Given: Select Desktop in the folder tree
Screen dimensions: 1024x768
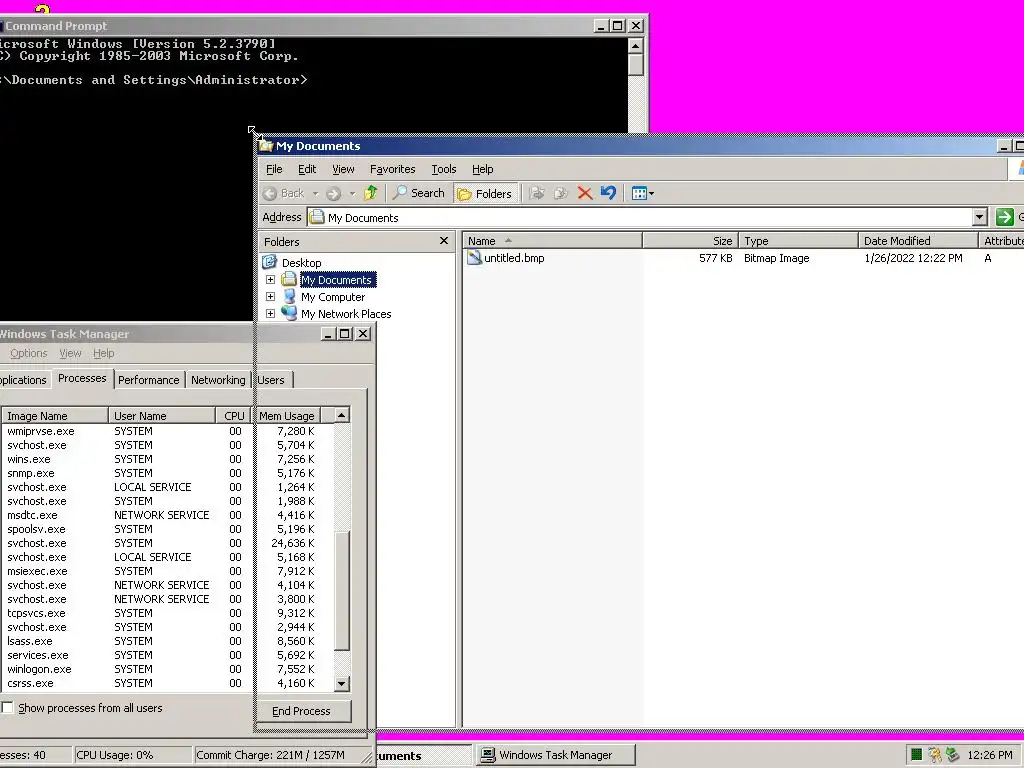Looking at the screenshot, I should pyautogui.click(x=302, y=263).
